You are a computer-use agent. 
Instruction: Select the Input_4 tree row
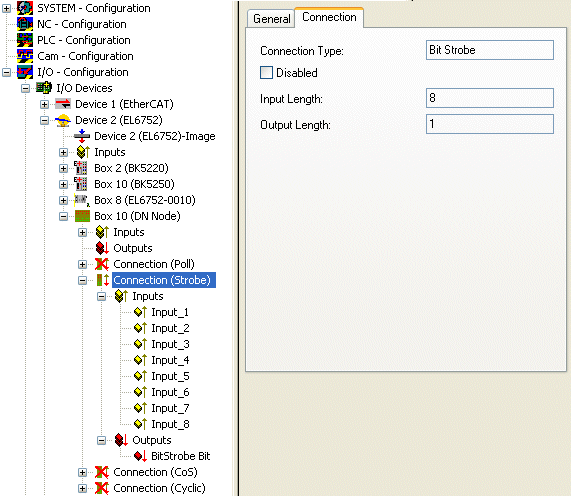coord(170,360)
